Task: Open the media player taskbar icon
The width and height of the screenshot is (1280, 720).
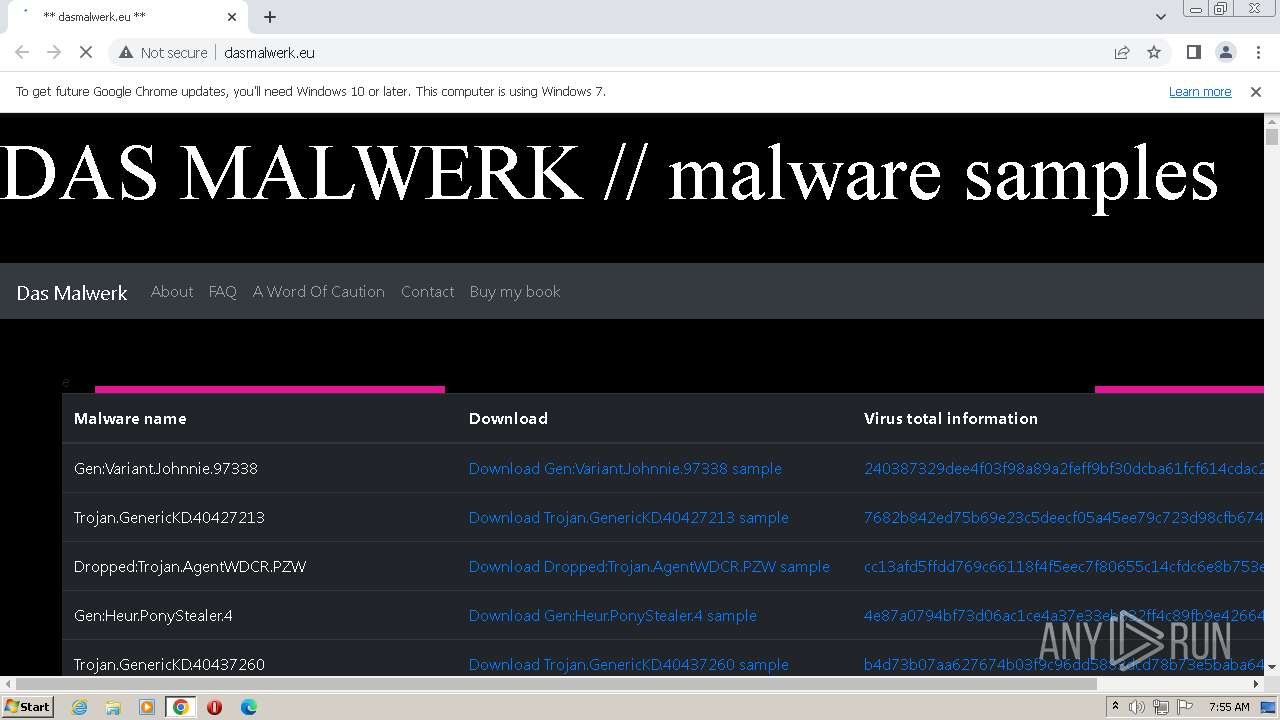Action: point(147,707)
